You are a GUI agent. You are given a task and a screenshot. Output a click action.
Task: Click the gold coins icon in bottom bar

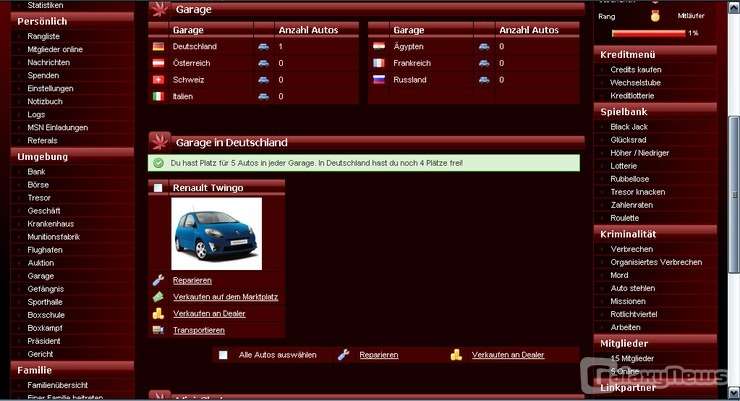click(x=456, y=354)
